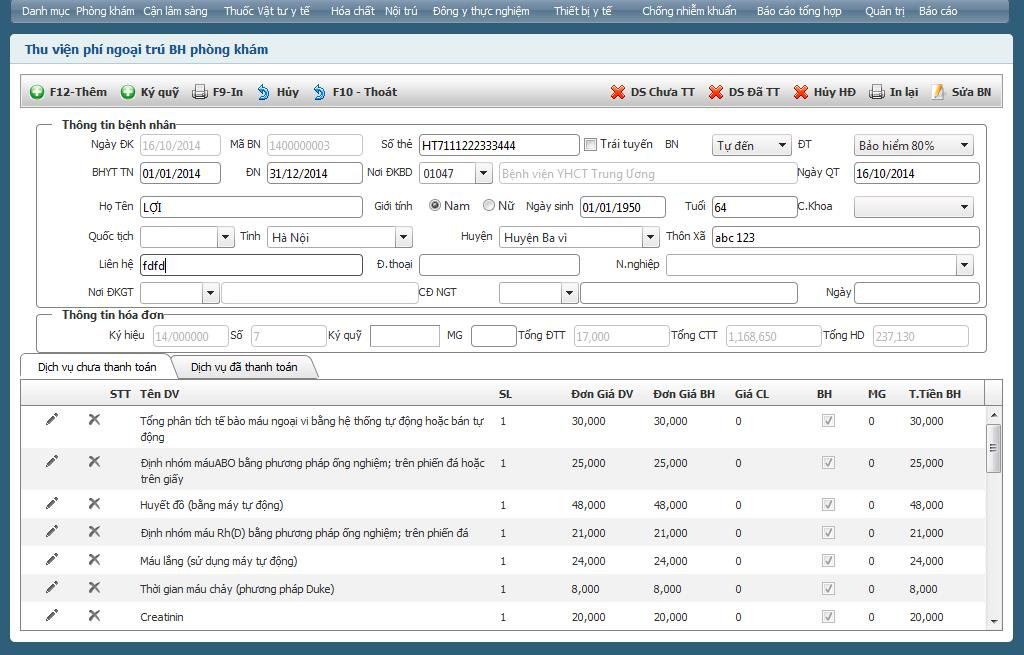Viewport: 1024px width, 655px height.
Task: Click the F12-Thêm green plus icon
Action: point(37,92)
